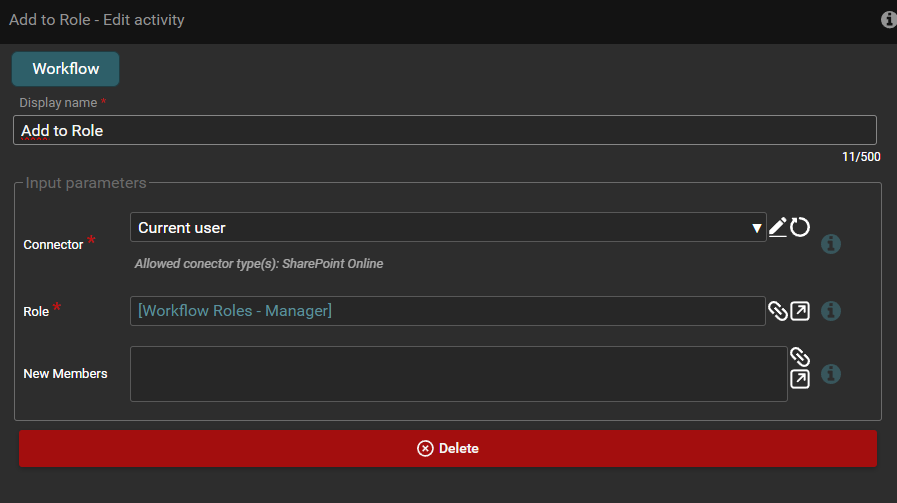
Task: Select the Workflow Roles - Manager reference
Action: click(x=235, y=311)
